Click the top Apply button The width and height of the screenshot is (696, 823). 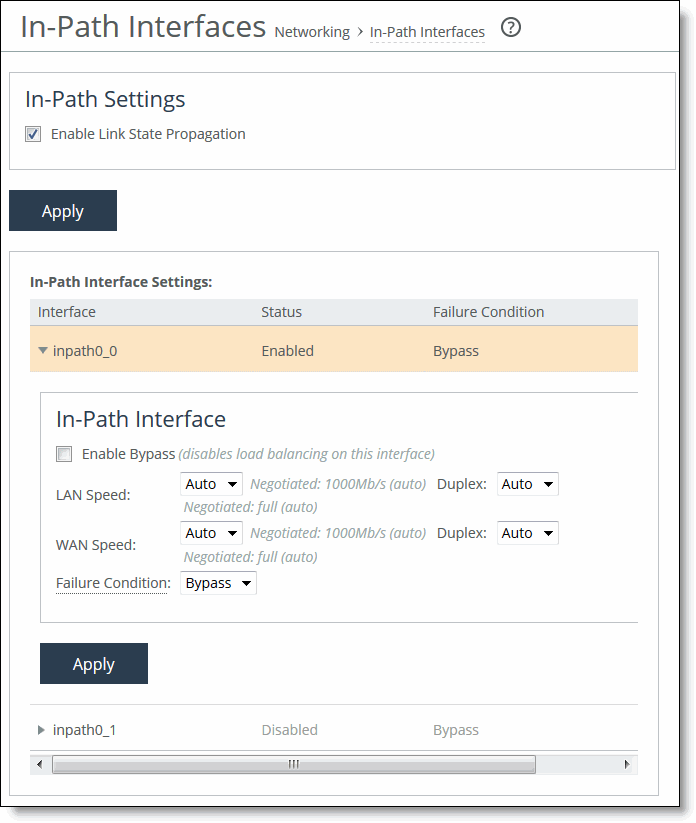pos(62,210)
